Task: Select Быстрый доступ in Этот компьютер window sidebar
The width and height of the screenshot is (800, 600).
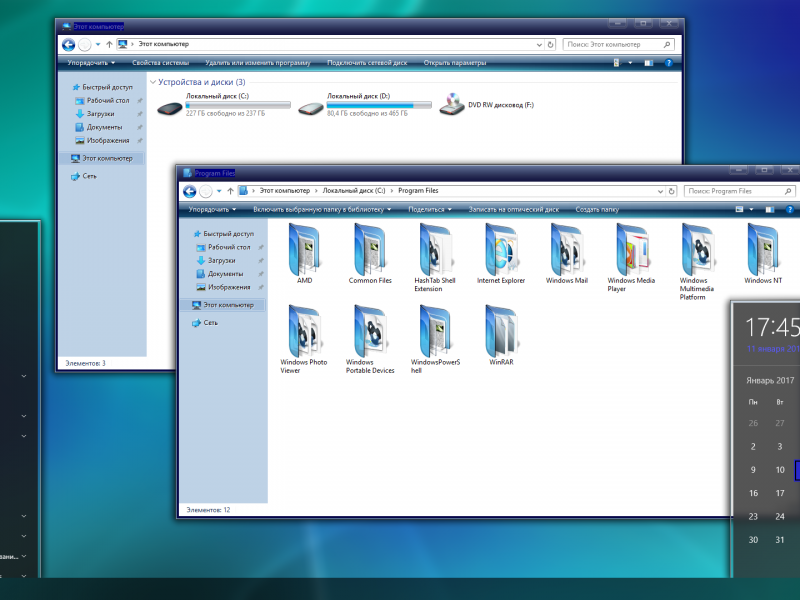Action: click(x=103, y=88)
